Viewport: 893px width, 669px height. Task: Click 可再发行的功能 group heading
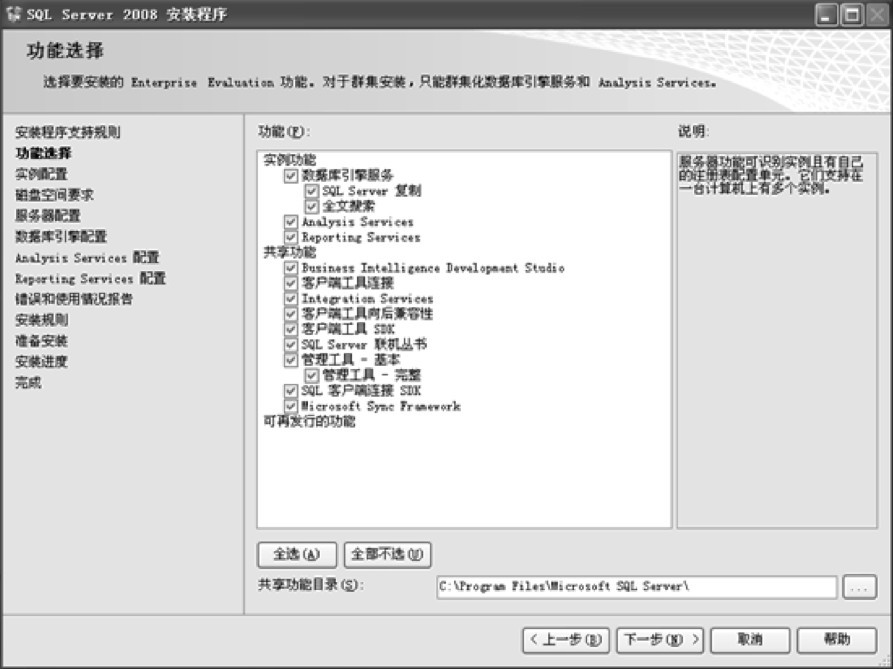click(x=309, y=421)
